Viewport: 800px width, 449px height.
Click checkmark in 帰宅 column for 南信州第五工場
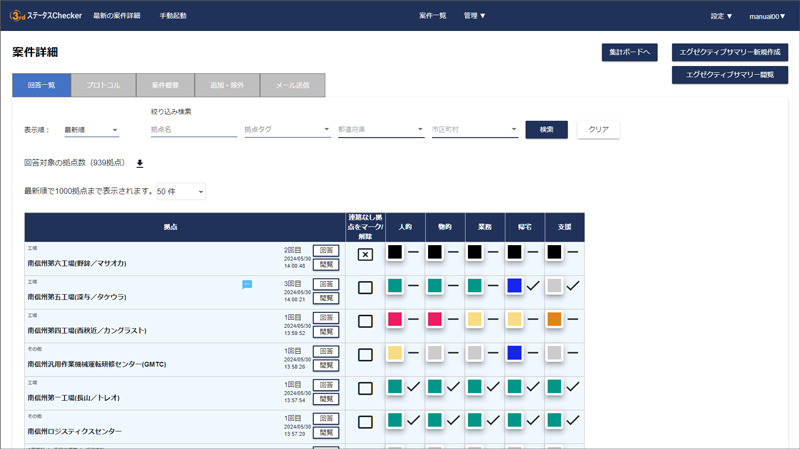coord(533,287)
